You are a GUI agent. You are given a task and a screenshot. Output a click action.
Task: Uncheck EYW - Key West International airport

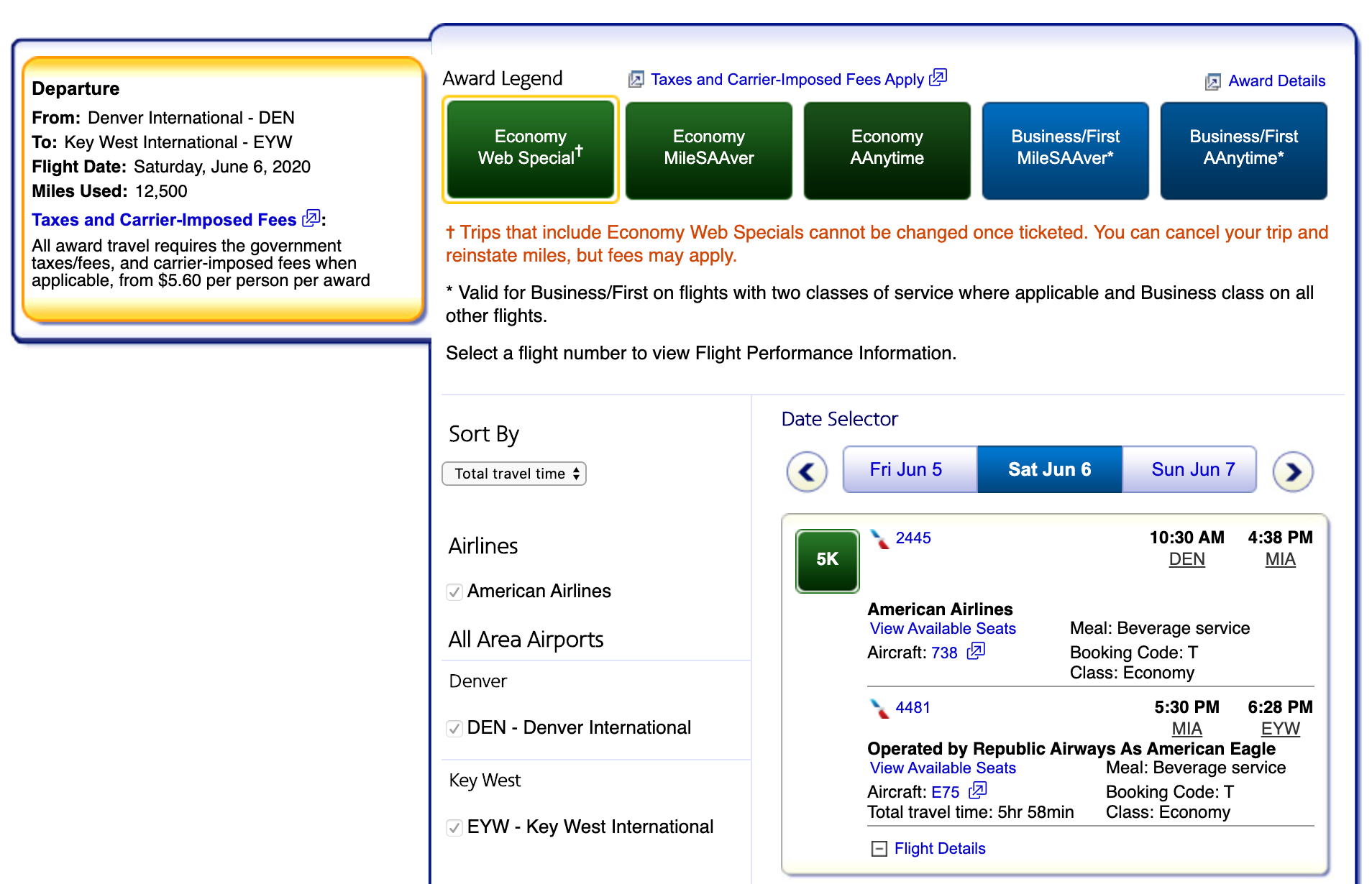(x=454, y=828)
